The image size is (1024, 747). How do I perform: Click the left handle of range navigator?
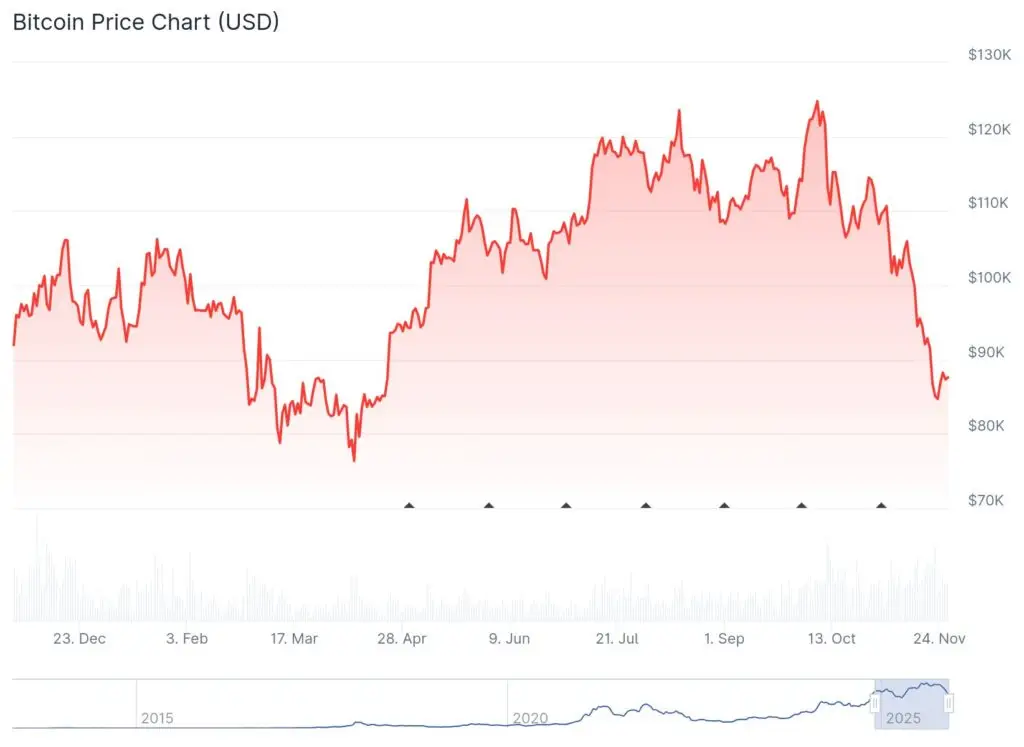click(875, 704)
